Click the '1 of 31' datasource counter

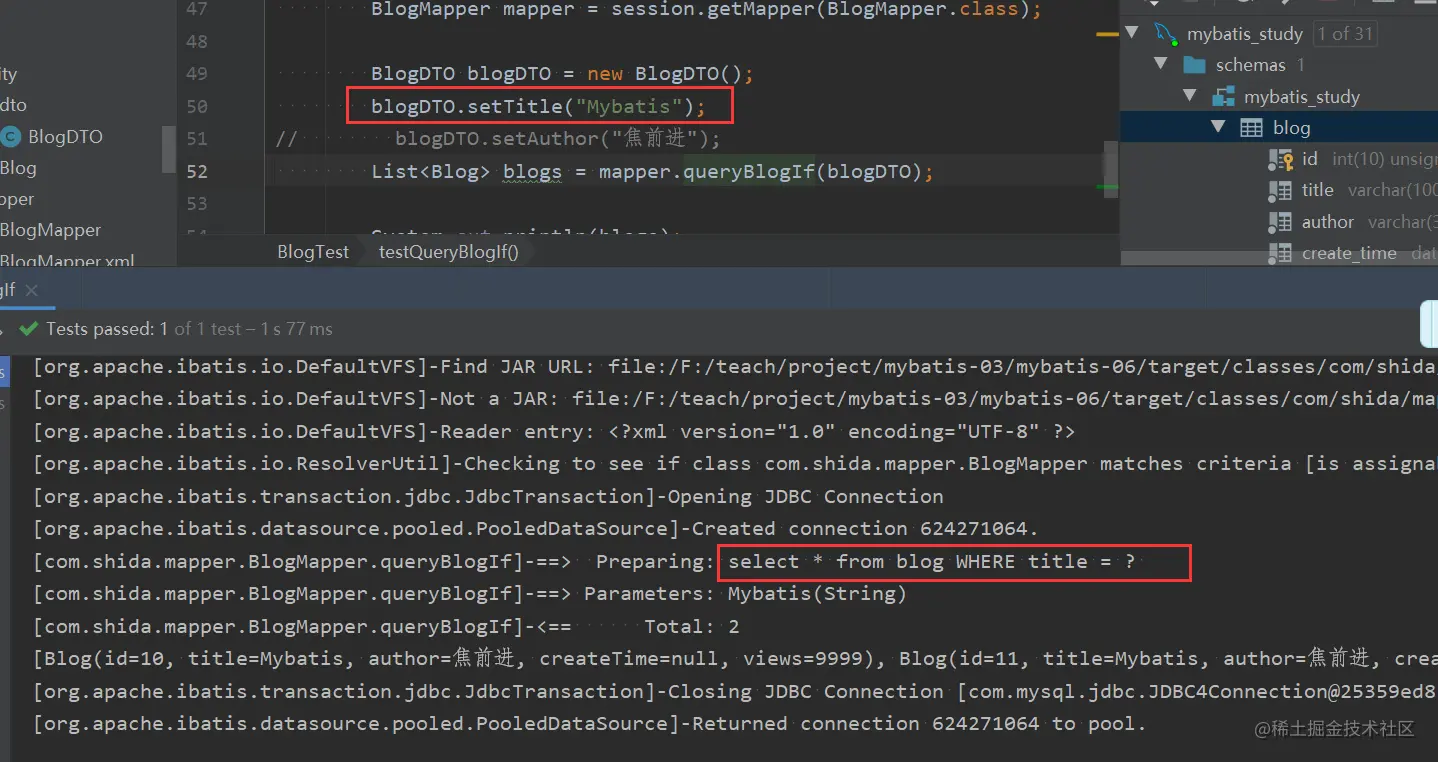click(x=1345, y=33)
